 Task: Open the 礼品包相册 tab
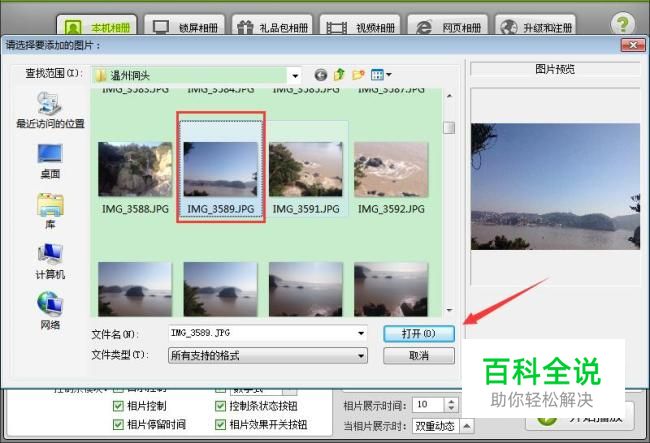coord(272,26)
